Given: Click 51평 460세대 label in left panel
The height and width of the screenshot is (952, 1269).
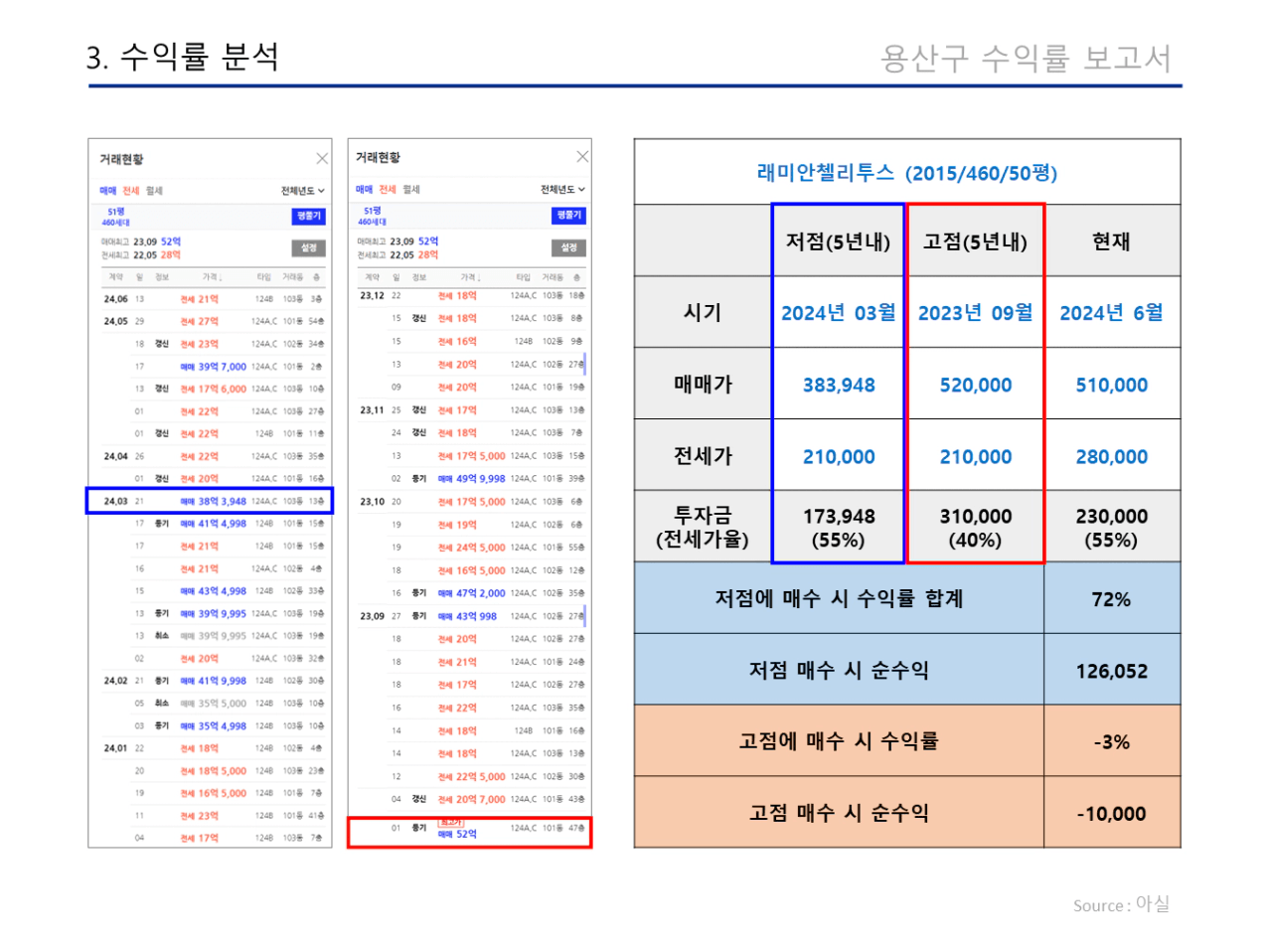Looking at the screenshot, I should (x=116, y=217).
